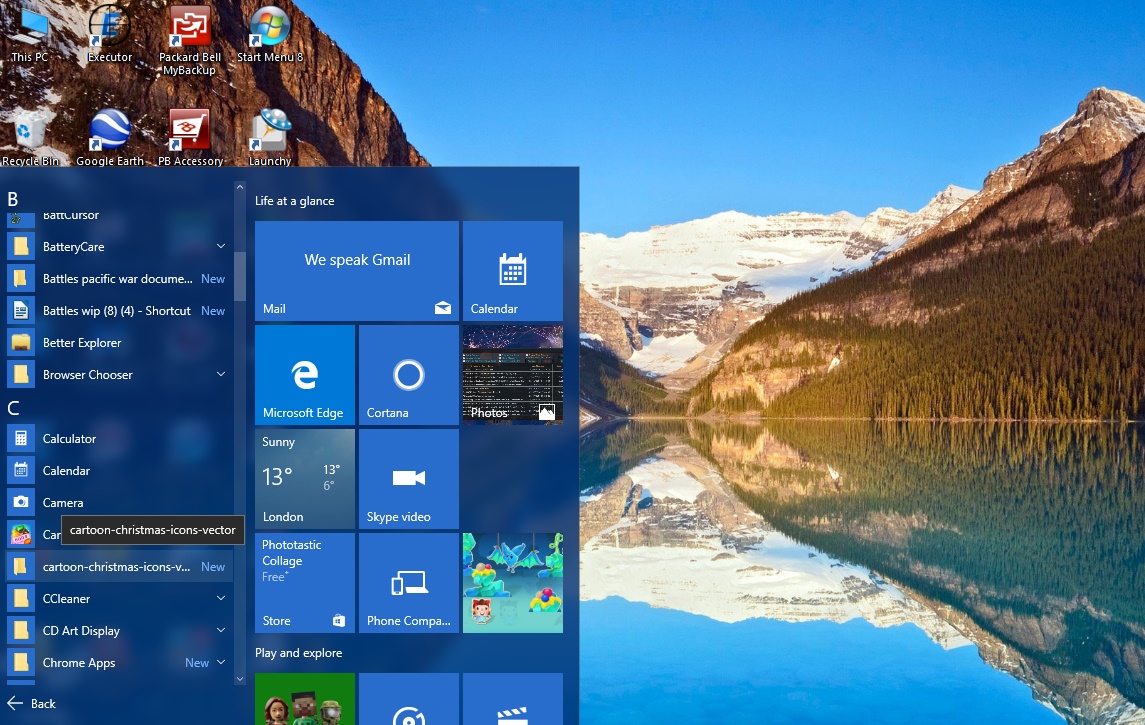Open Battles pacific war document folder

[120, 279]
